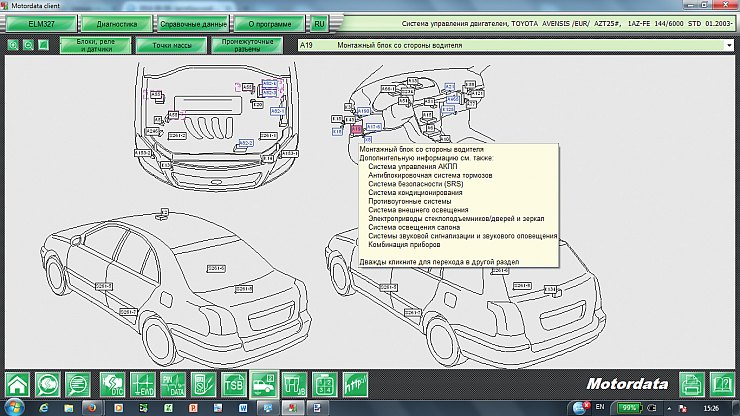Click Противоугонные системы entry

pyautogui.click(x=410, y=201)
